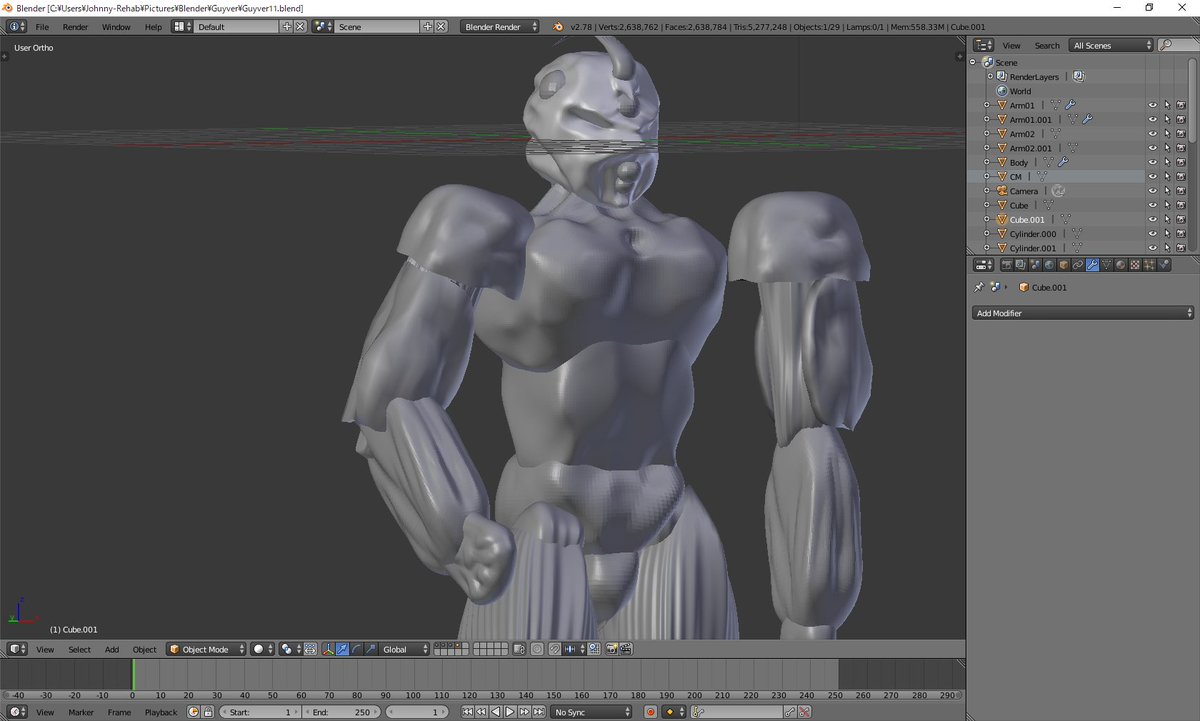Screen dimensions: 1200x721
Task: Open the timeline Marker menu
Action: [81, 712]
